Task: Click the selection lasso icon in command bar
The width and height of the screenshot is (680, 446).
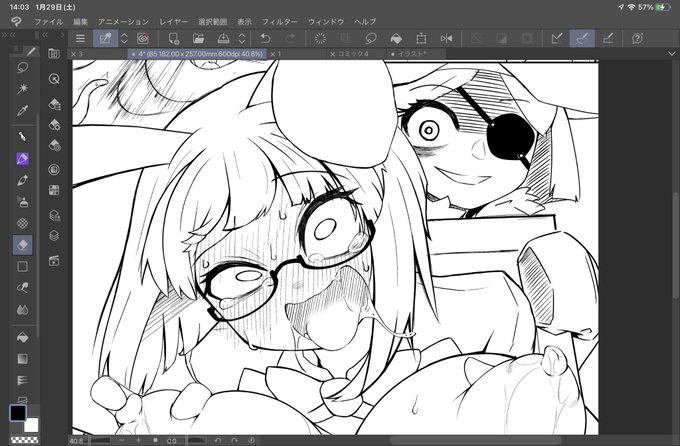Action: 371,39
